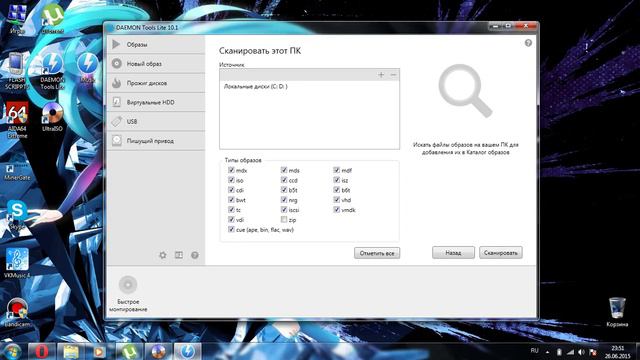Toggle the bwt checkbox
640x360 pixels.
tap(231, 200)
